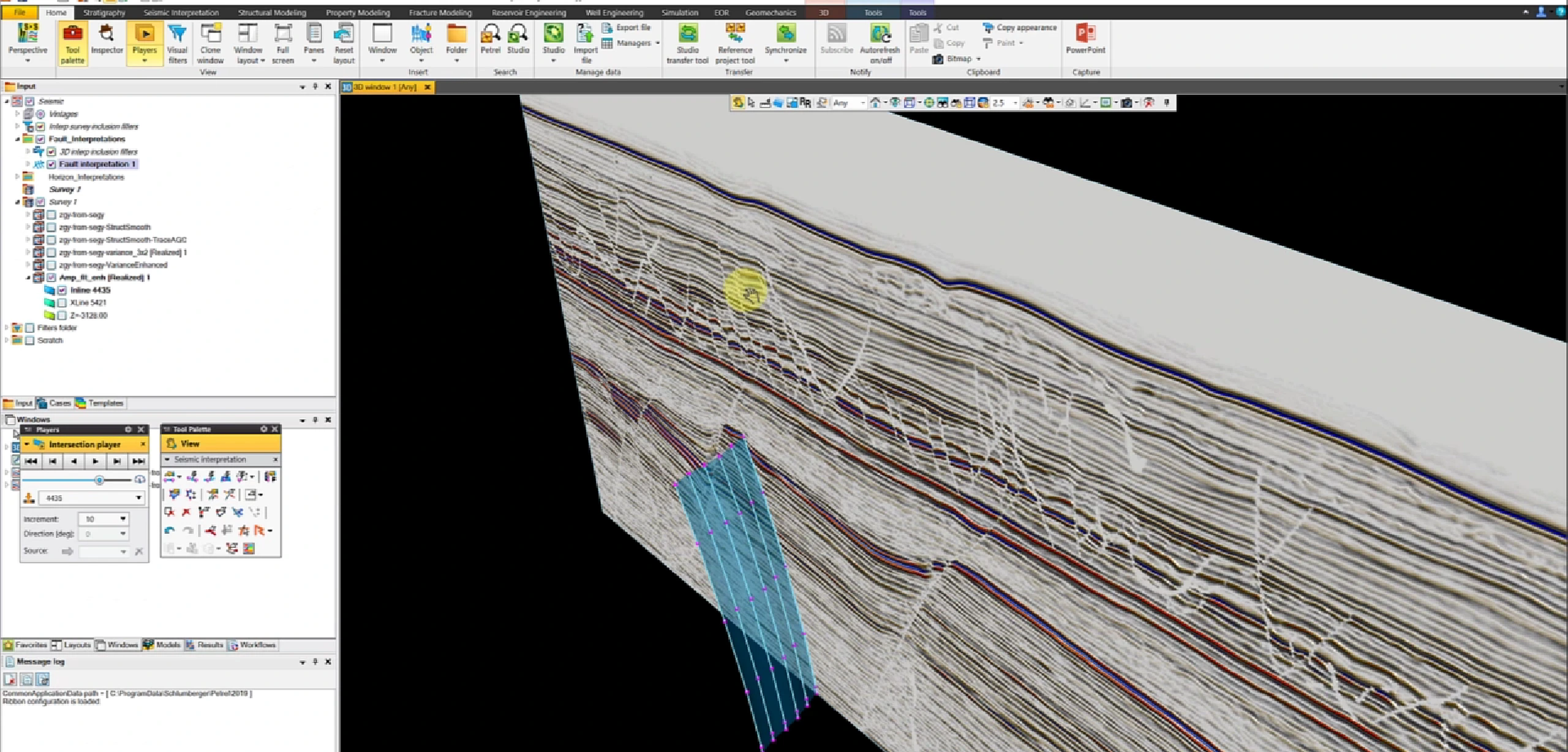Jump to first intersection in player

[31, 461]
